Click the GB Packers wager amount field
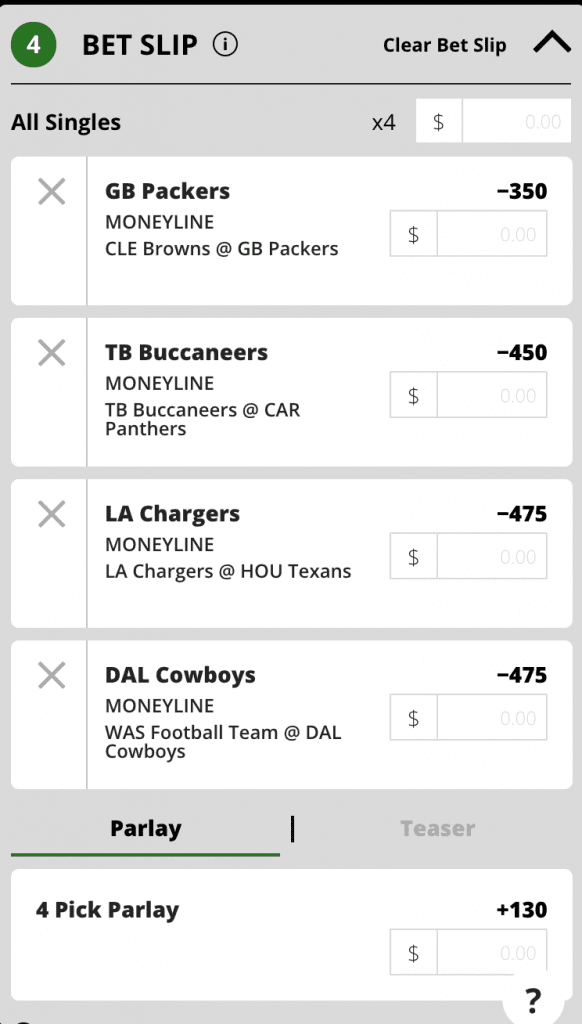 pos(468,234)
